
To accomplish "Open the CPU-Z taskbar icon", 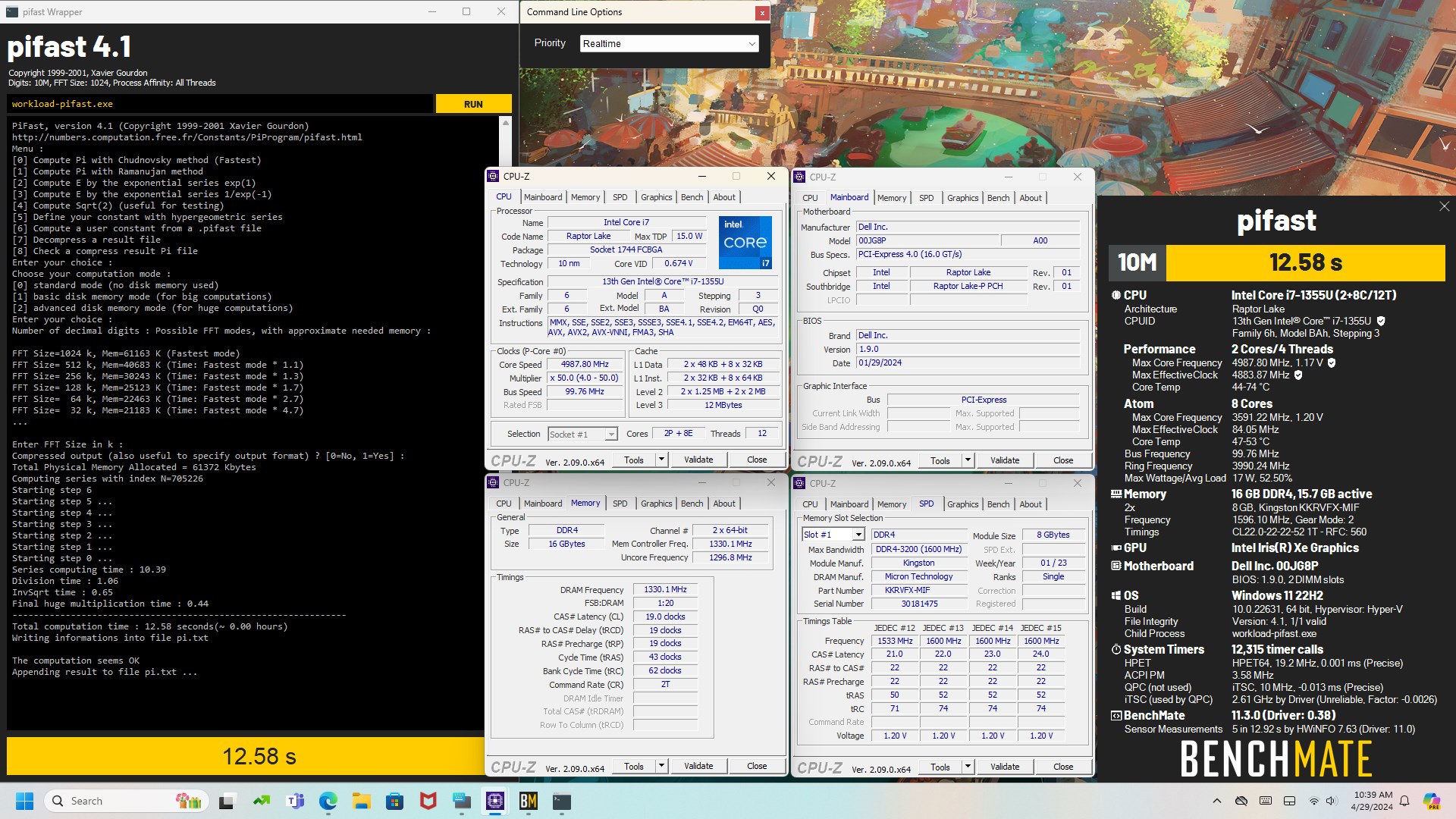I will (495, 801).
